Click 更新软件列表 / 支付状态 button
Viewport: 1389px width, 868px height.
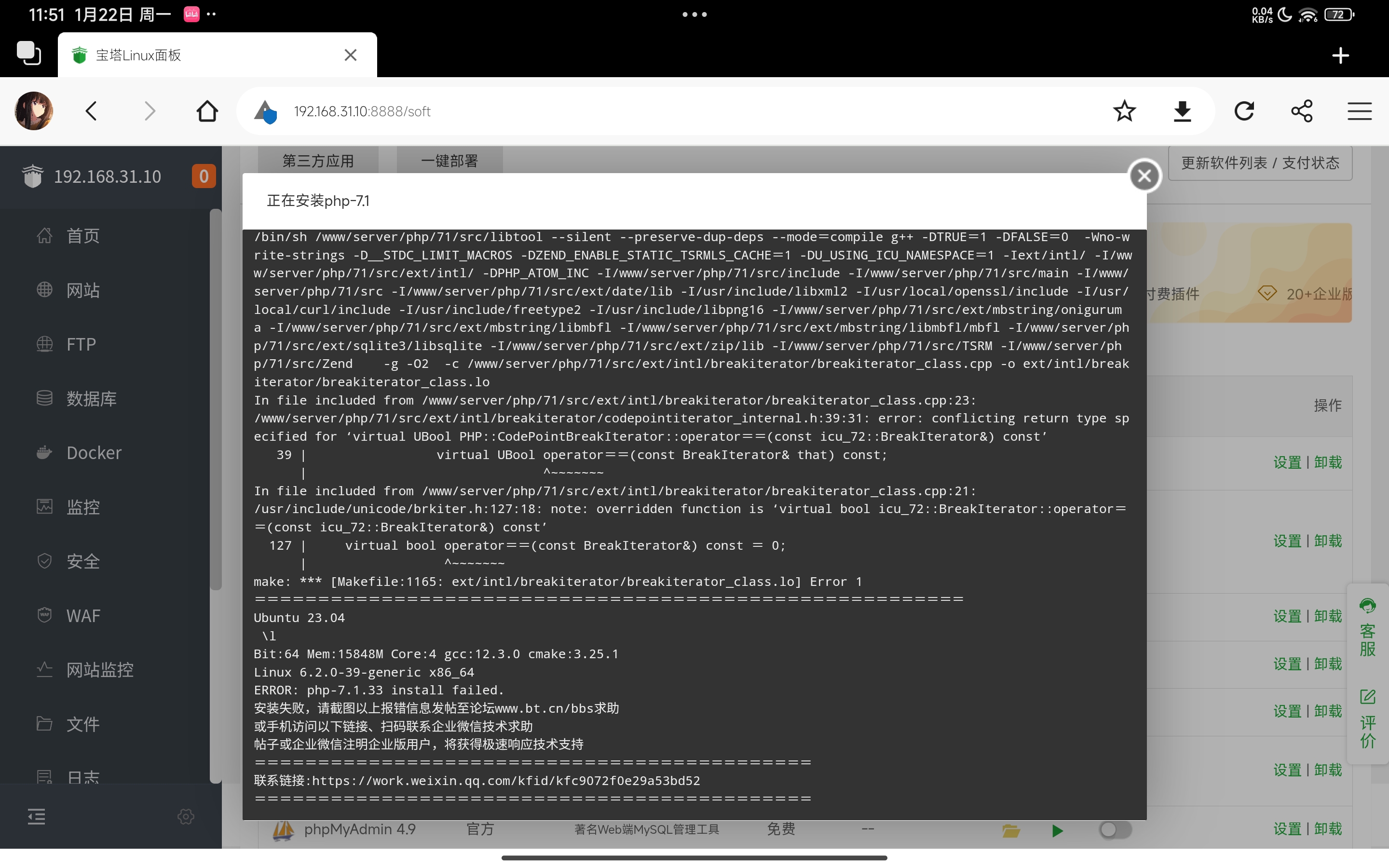pyautogui.click(x=1260, y=163)
